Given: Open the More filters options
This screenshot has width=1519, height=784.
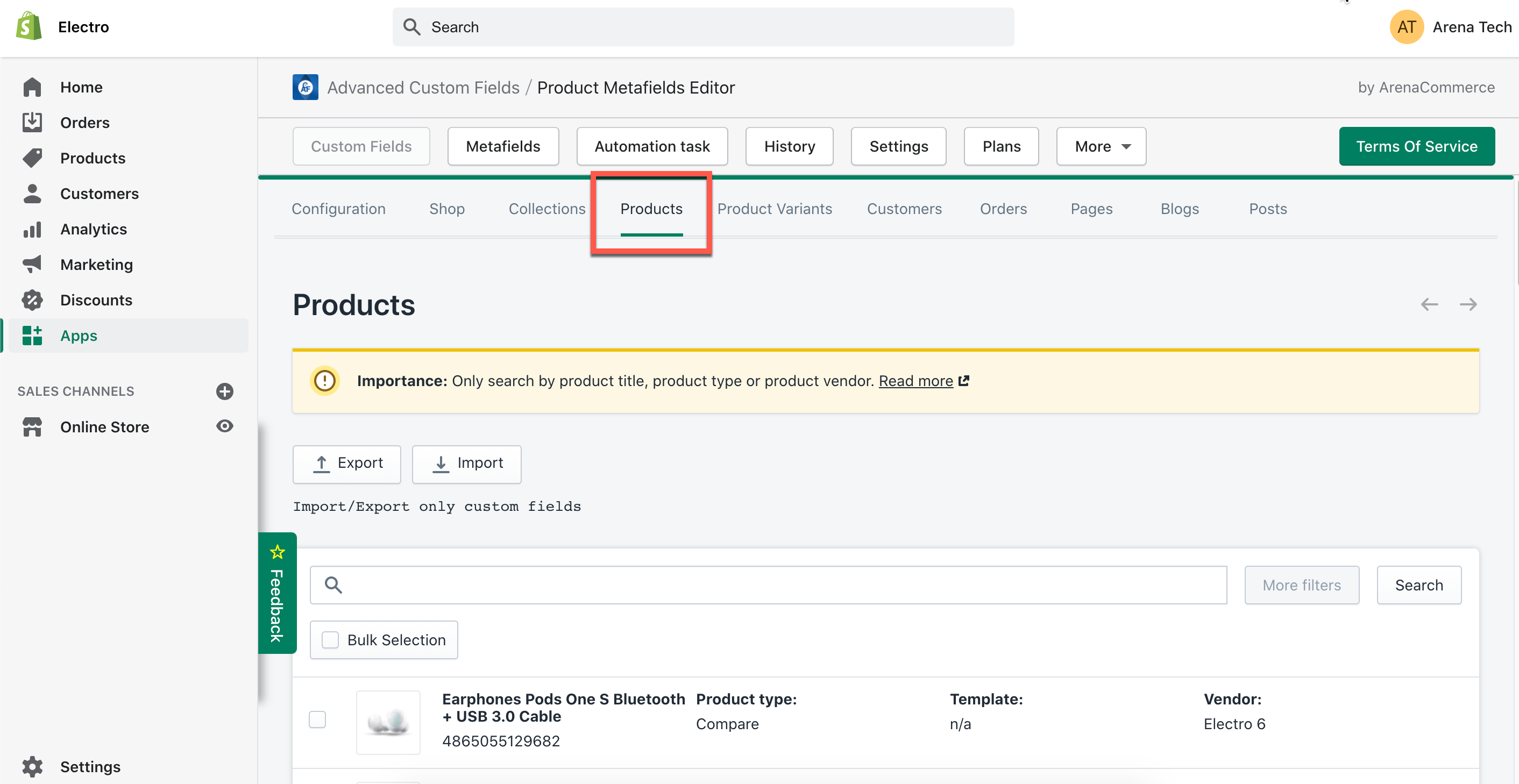Looking at the screenshot, I should click(x=1301, y=585).
